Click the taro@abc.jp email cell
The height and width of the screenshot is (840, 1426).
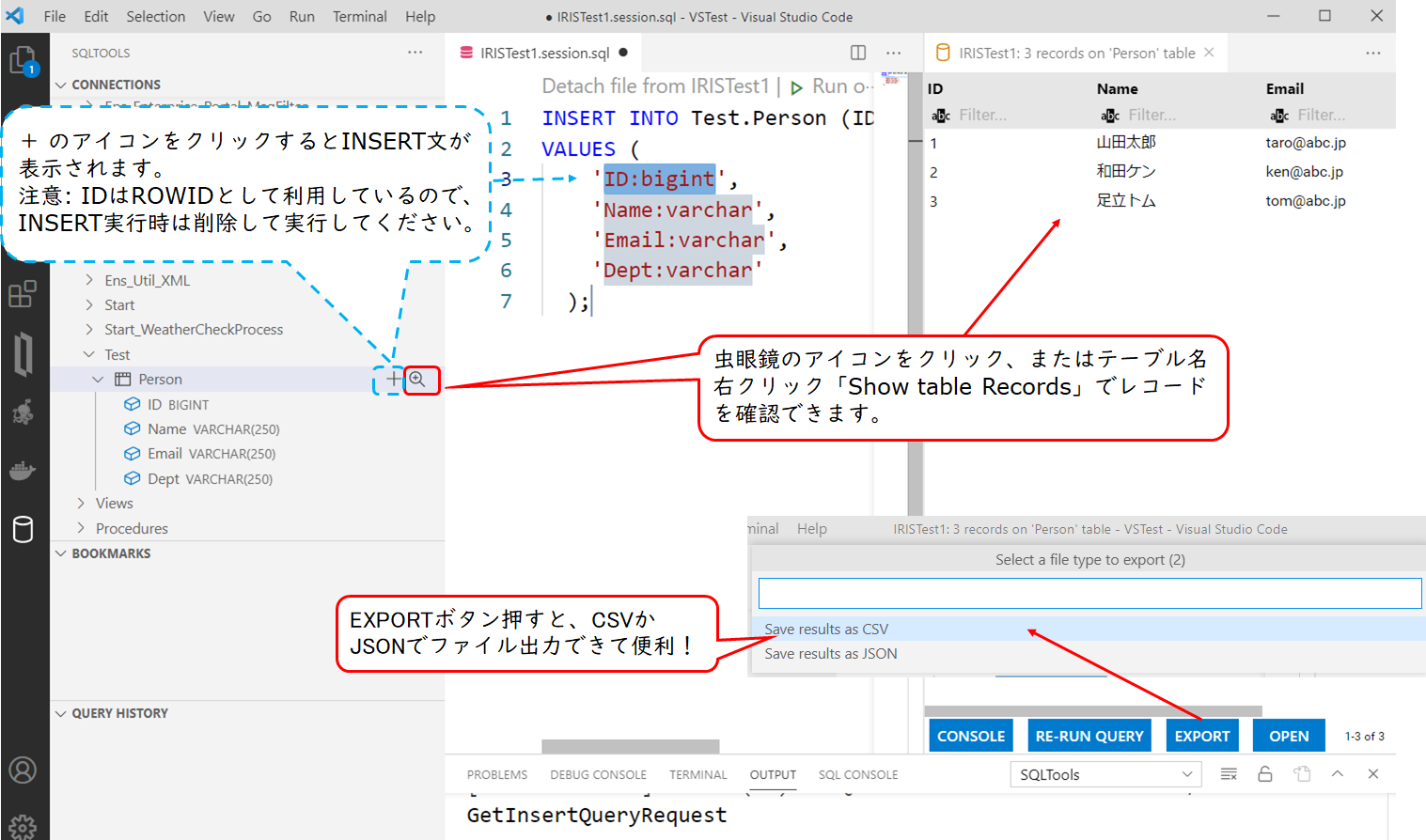1306,143
